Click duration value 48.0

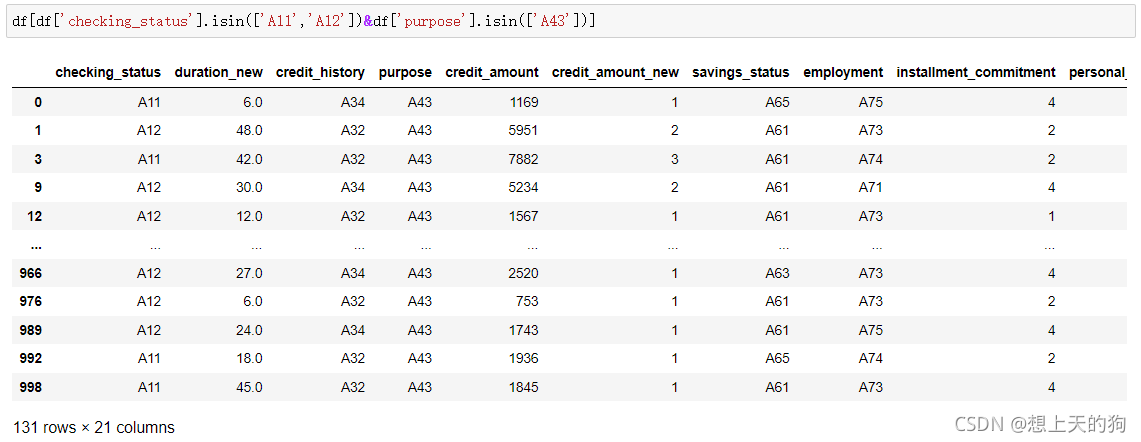[248, 130]
